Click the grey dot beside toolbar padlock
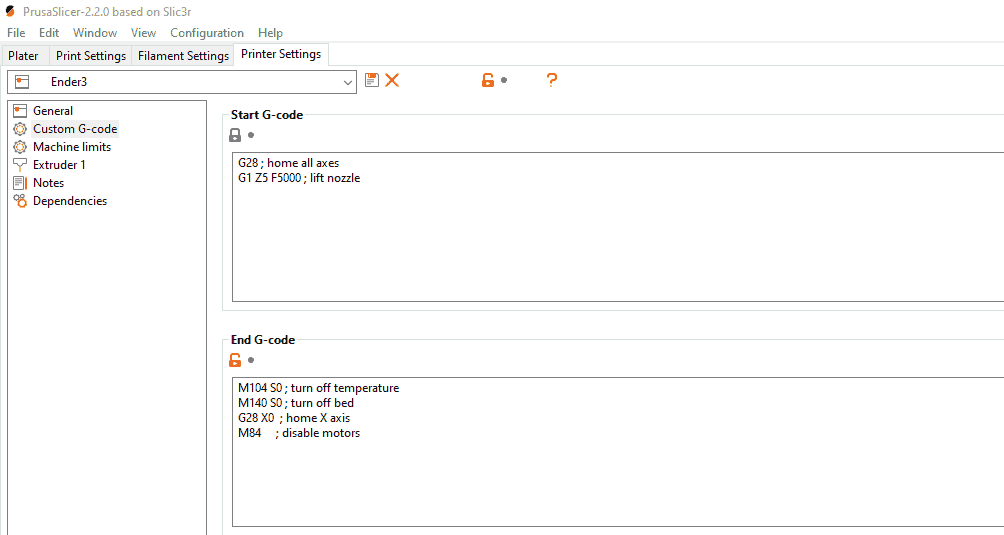The width and height of the screenshot is (1004, 535). point(504,80)
